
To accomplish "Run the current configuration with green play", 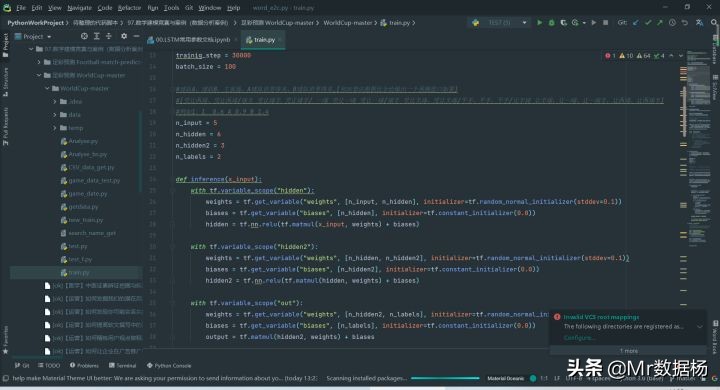I will [540, 23].
